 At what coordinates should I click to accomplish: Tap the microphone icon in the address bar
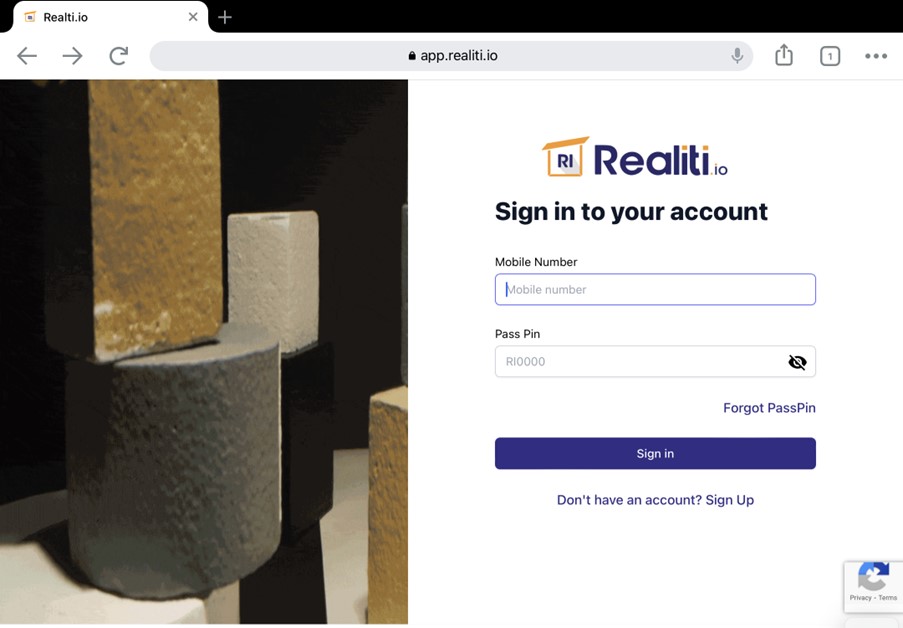[737, 56]
